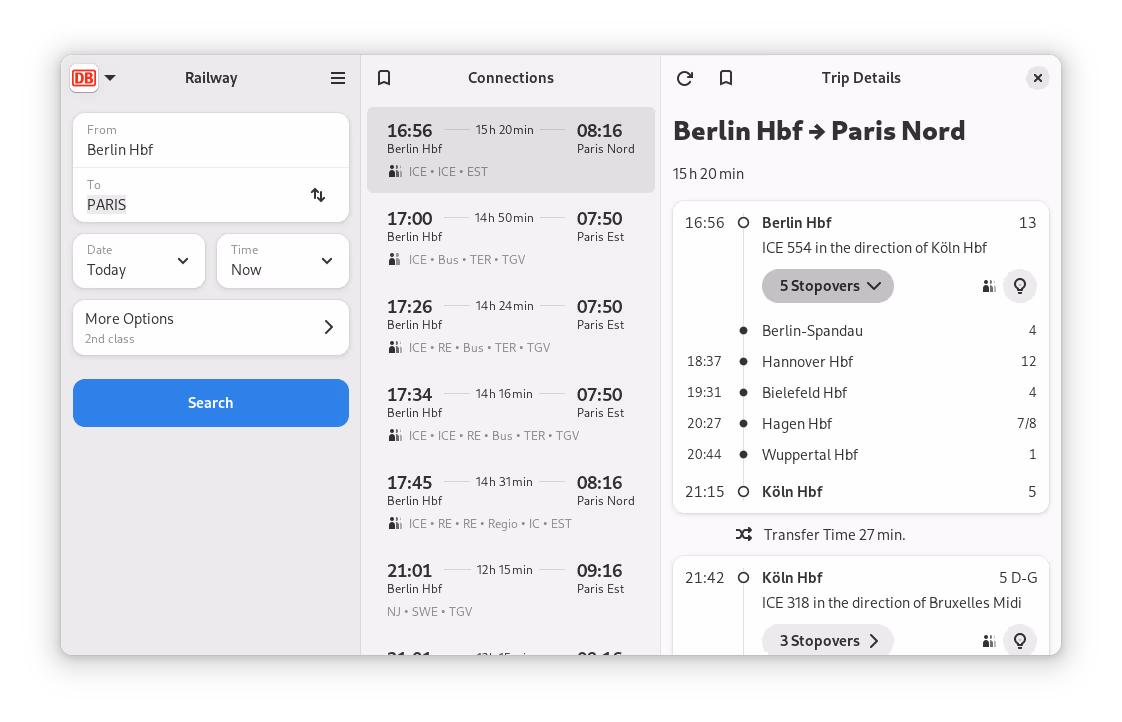Select the 17:45 connection to Paris Nord
The width and height of the screenshot is (1122, 722).
tap(511, 502)
